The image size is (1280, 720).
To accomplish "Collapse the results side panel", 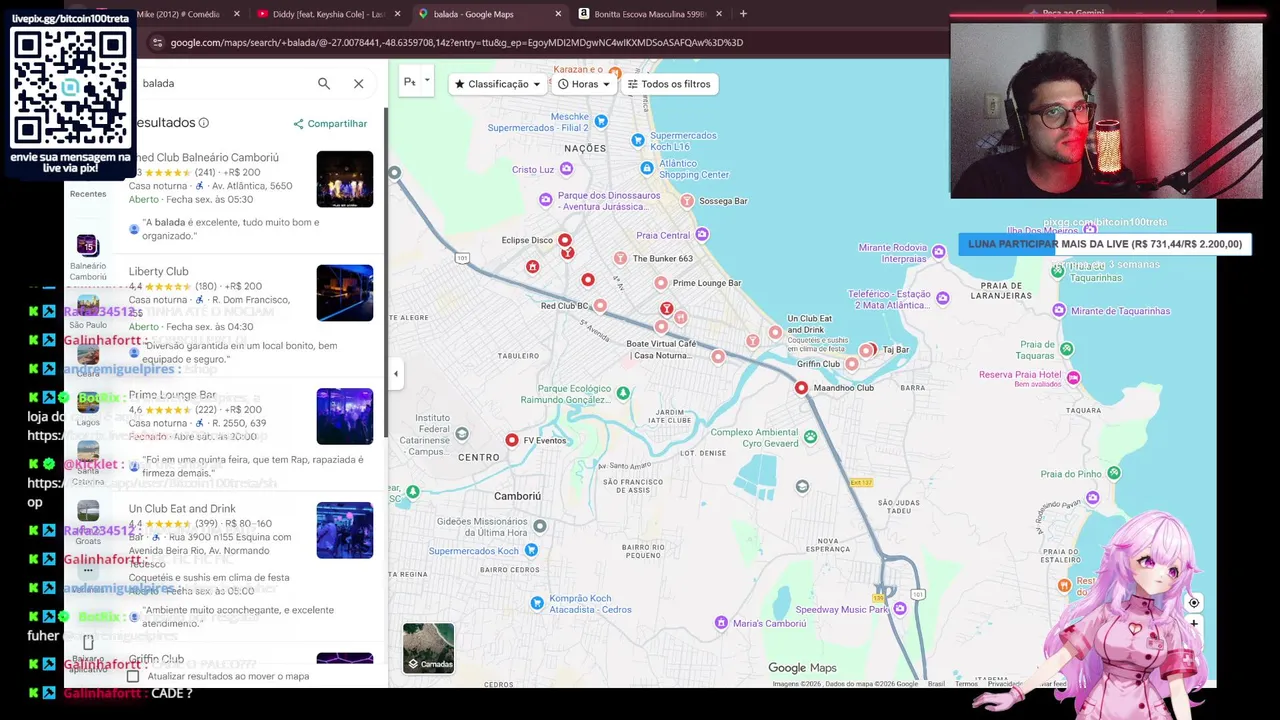I will tap(396, 374).
